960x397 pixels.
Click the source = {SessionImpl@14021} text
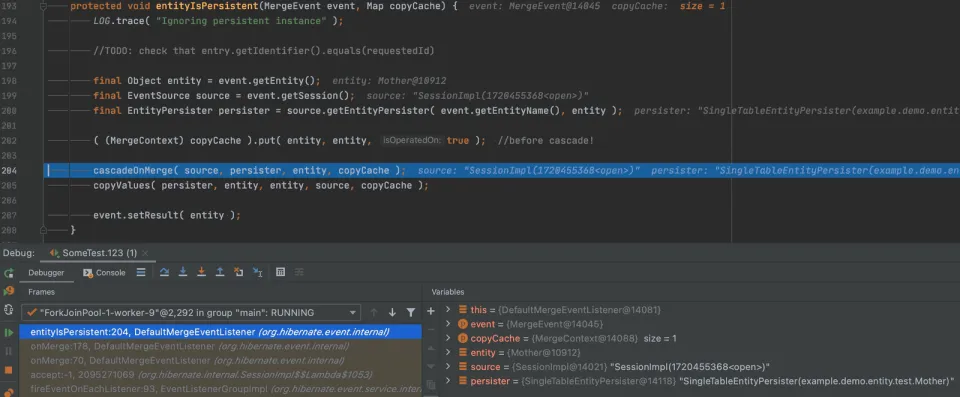tap(539, 367)
